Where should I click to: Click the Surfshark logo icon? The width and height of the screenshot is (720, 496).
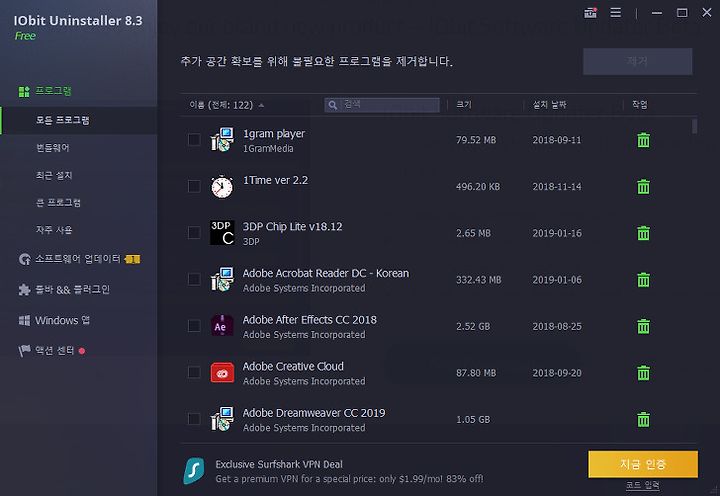click(194, 471)
